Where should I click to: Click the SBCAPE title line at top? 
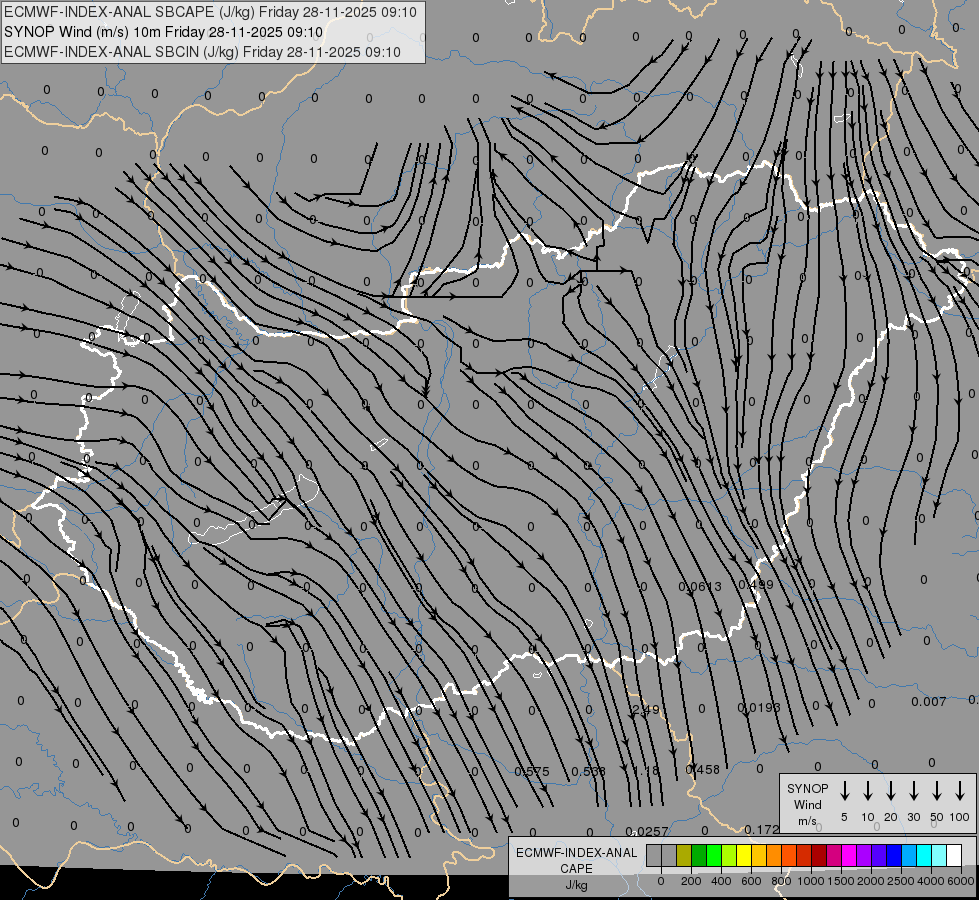point(210,12)
